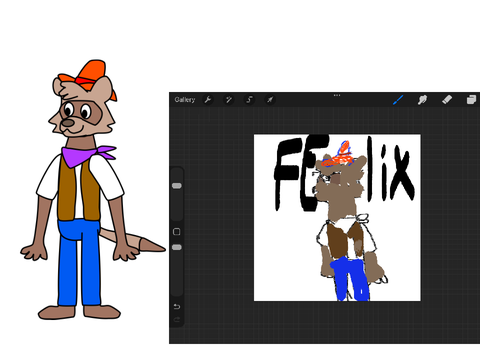Viewport: 480px width, 360px height.
Task: Tap the Felix drawing canvas
Action: [337, 218]
